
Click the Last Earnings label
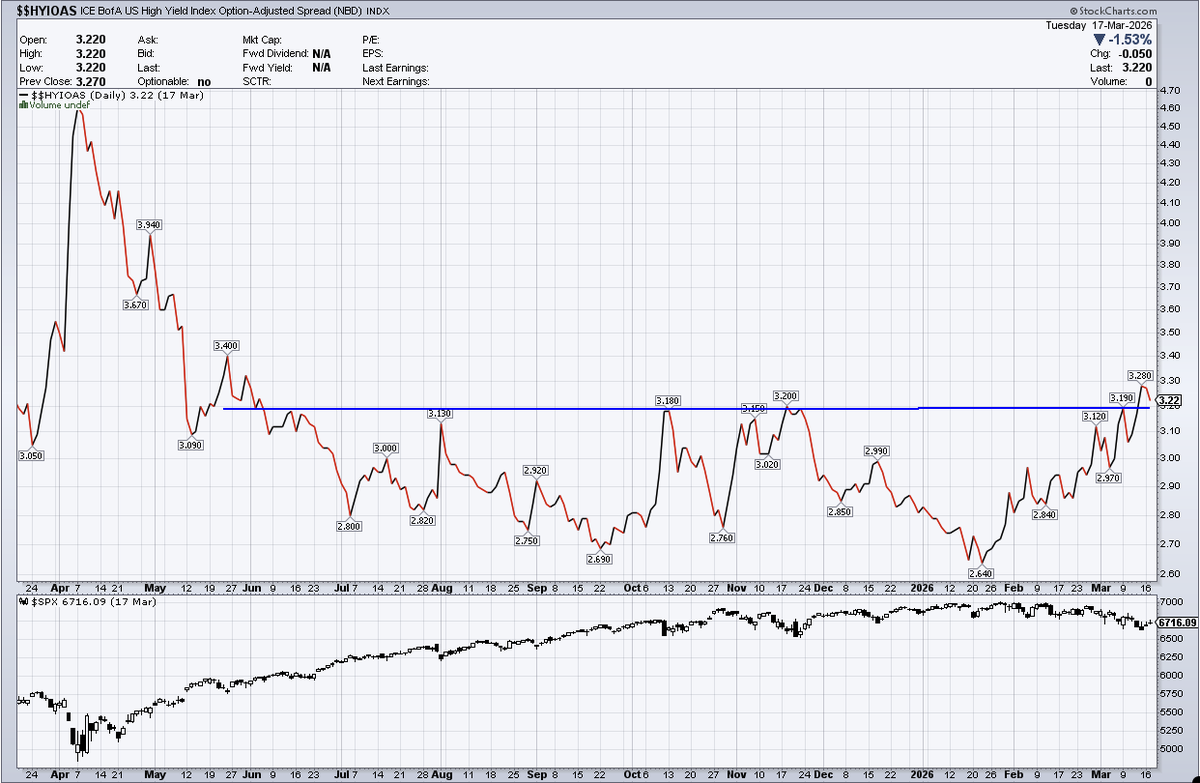click(x=395, y=67)
